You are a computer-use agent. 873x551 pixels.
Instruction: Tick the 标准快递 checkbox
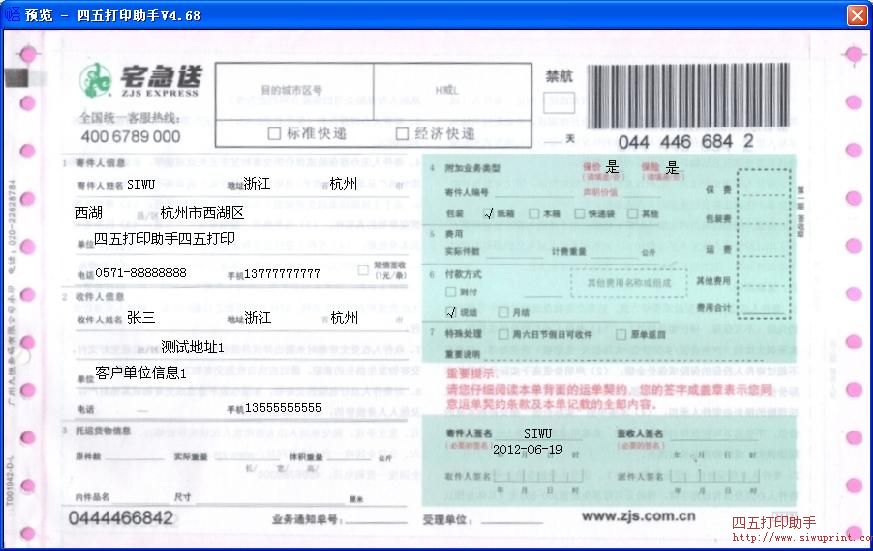click(273, 134)
